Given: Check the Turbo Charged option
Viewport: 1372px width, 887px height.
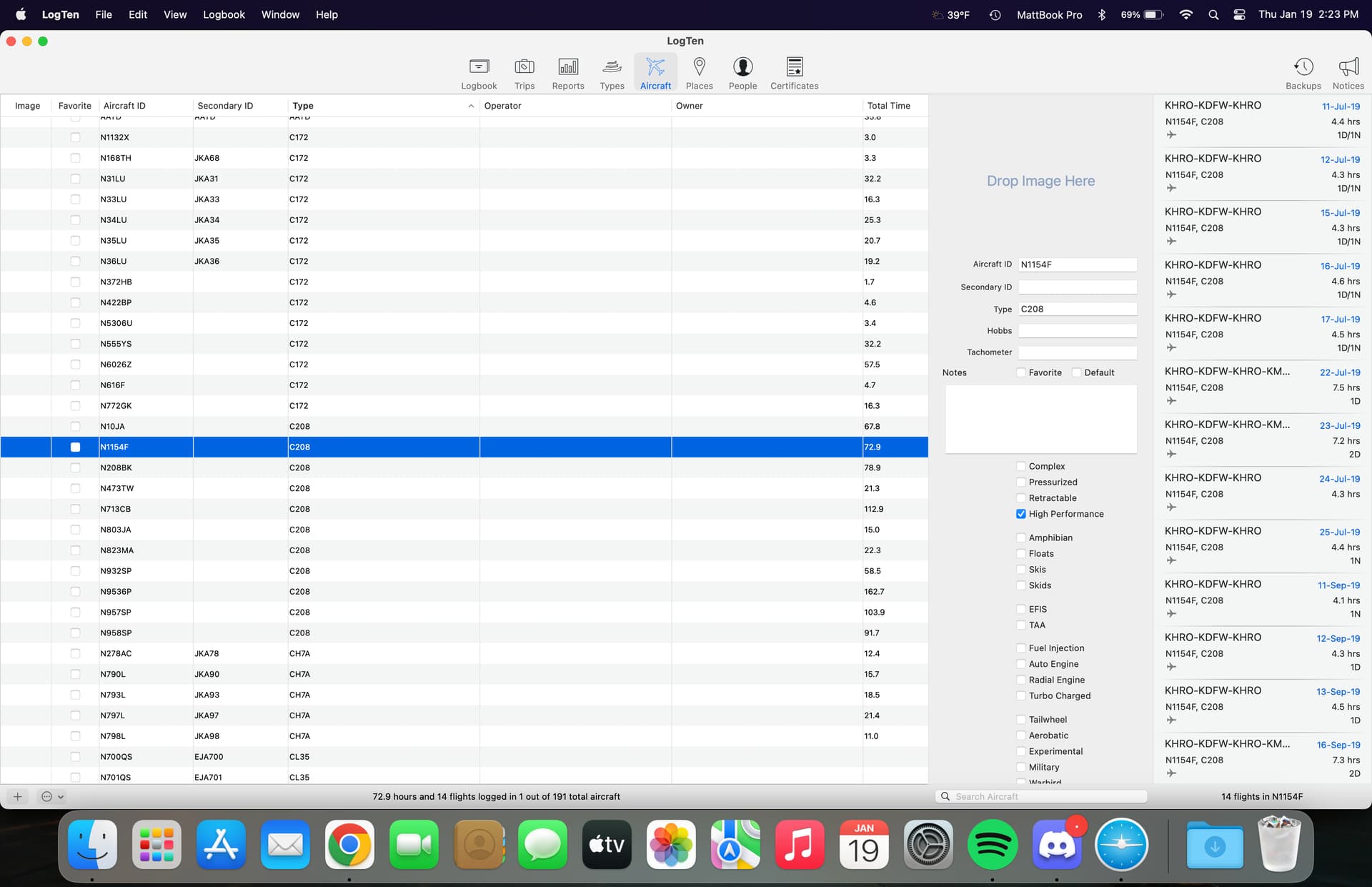Looking at the screenshot, I should point(1021,695).
